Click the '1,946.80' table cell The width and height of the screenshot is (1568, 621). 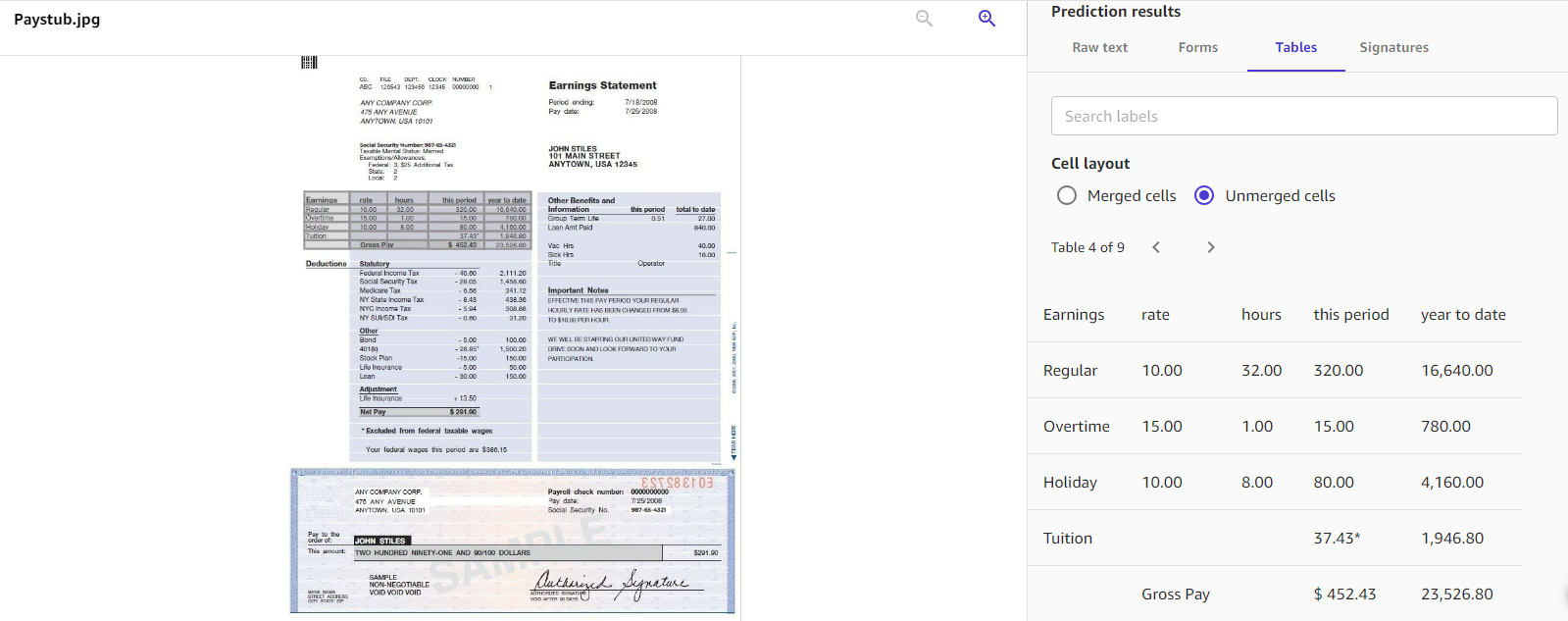point(1452,539)
